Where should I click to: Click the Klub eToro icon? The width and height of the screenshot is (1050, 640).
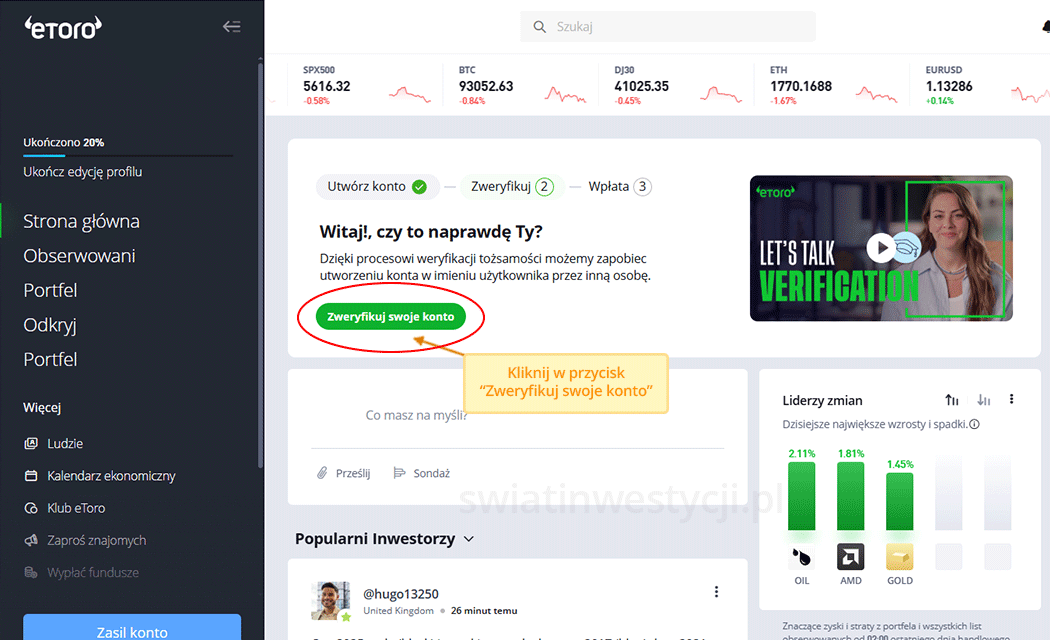pos(31,508)
